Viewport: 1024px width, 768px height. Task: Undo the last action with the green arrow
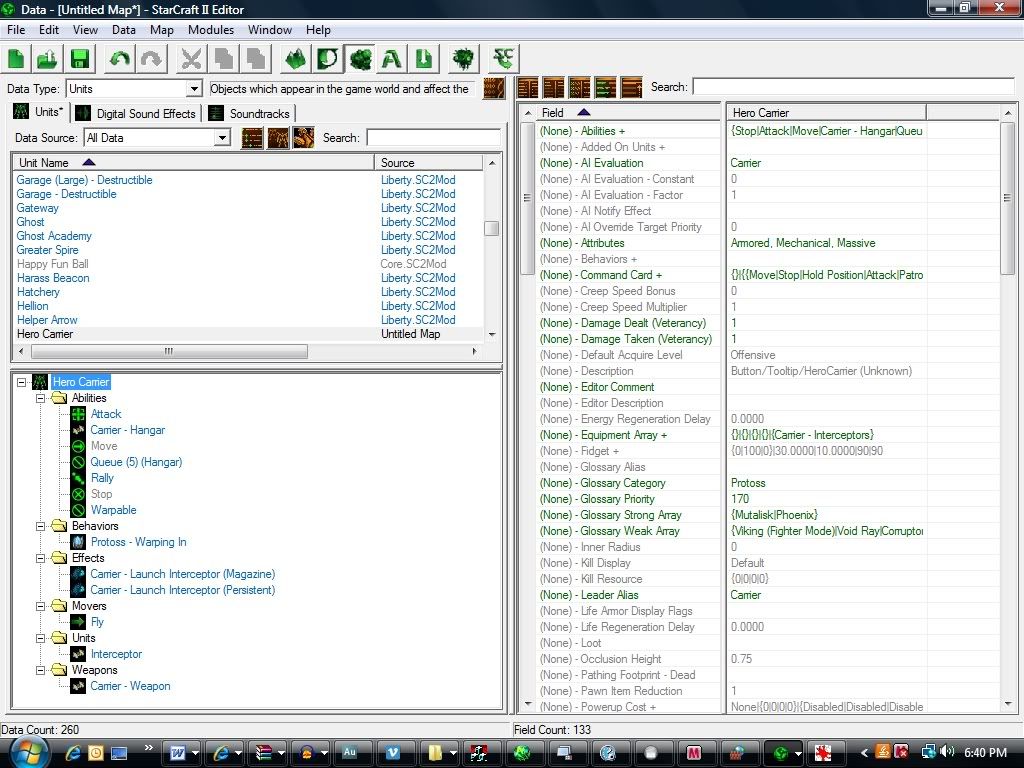pyautogui.click(x=119, y=59)
